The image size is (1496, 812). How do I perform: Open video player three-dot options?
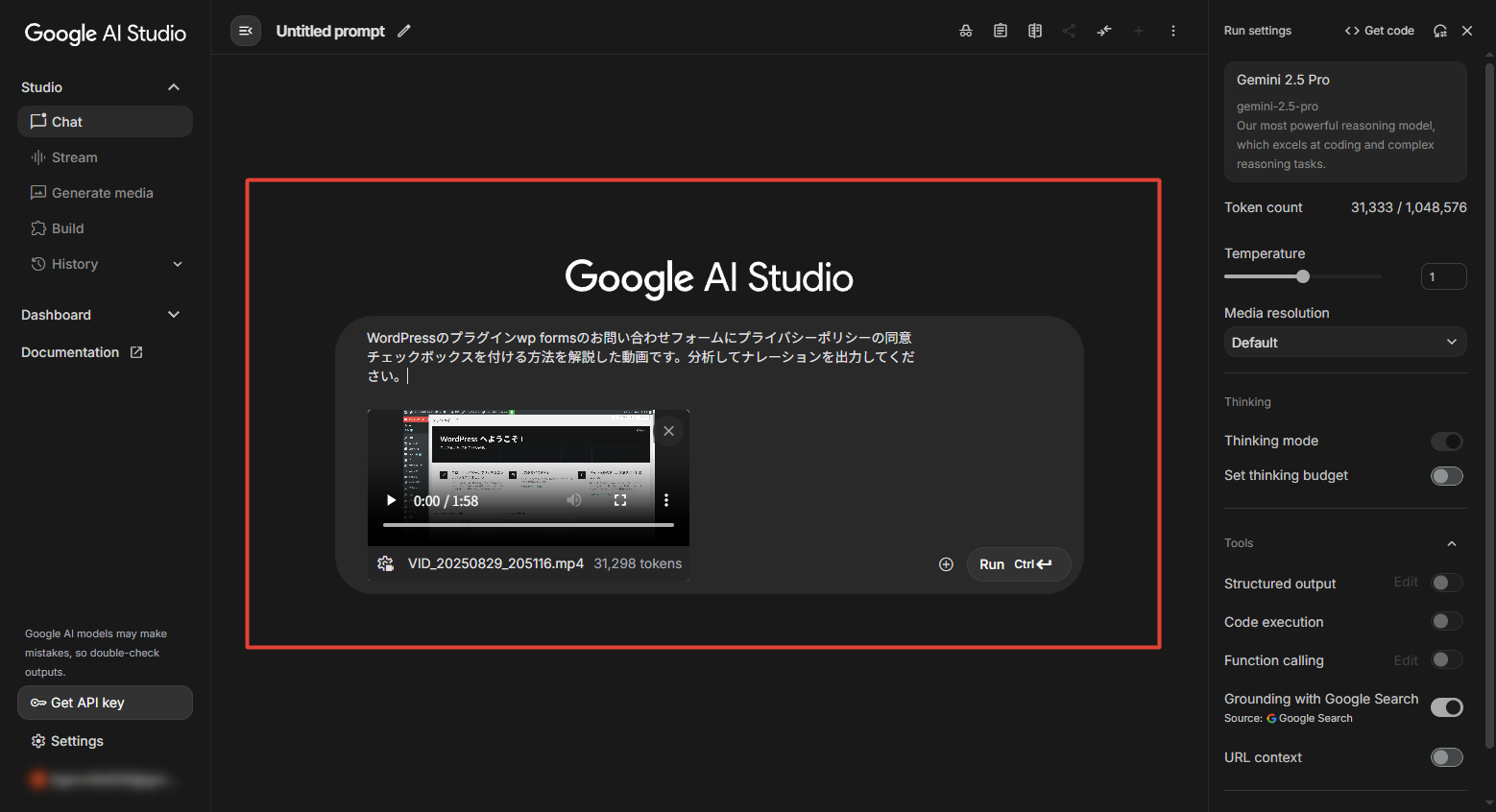pos(666,500)
